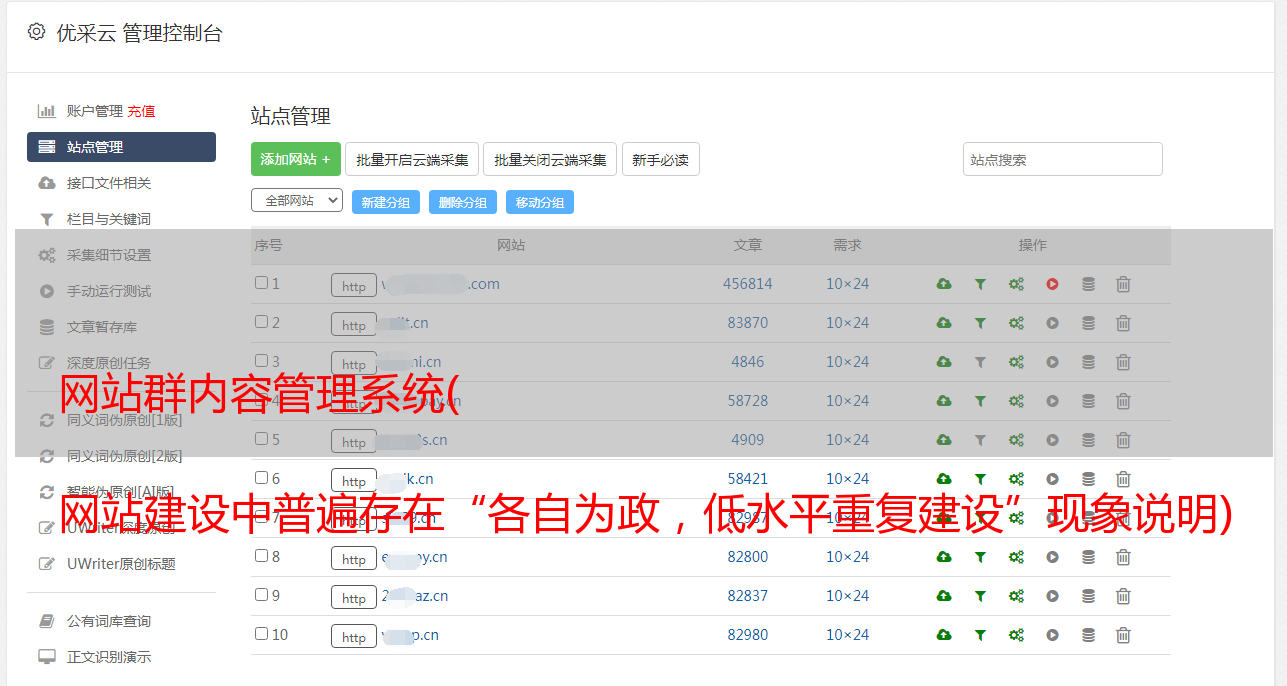Open 采集细节设置 in the sidebar
The image size is (1287, 686).
click(x=109, y=255)
